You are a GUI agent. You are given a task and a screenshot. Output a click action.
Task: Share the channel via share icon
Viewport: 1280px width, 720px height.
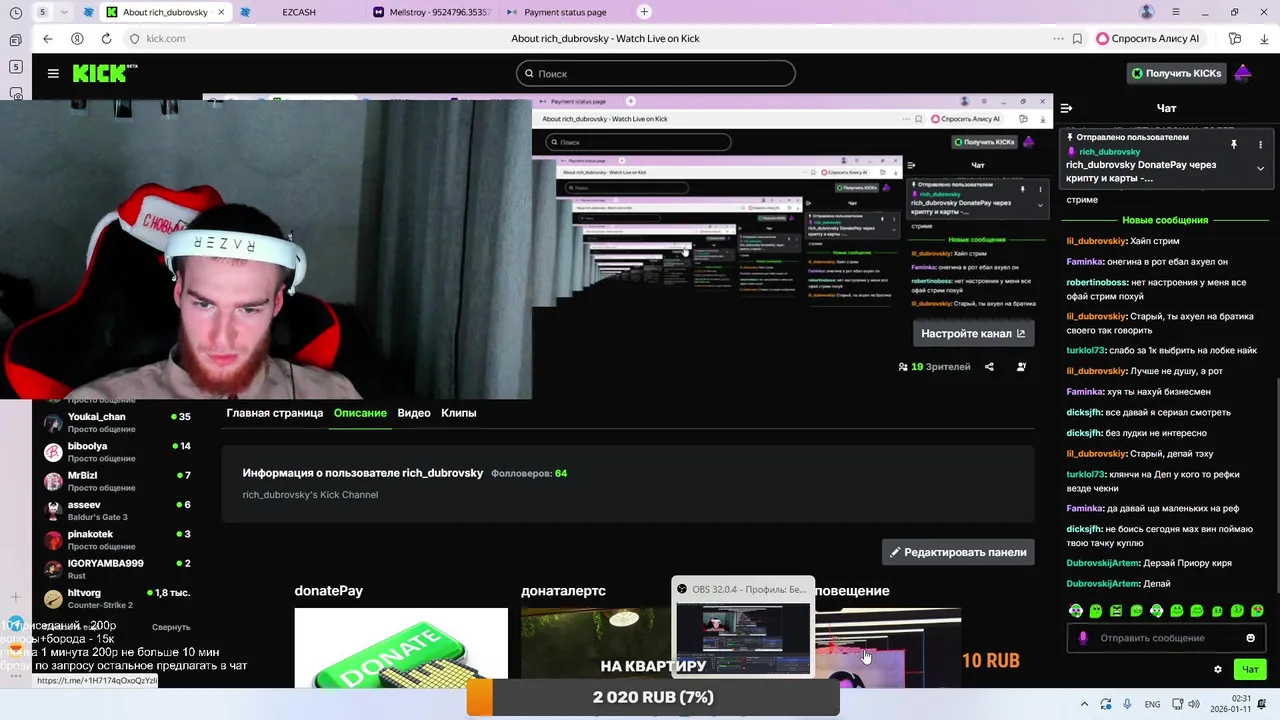tap(989, 367)
